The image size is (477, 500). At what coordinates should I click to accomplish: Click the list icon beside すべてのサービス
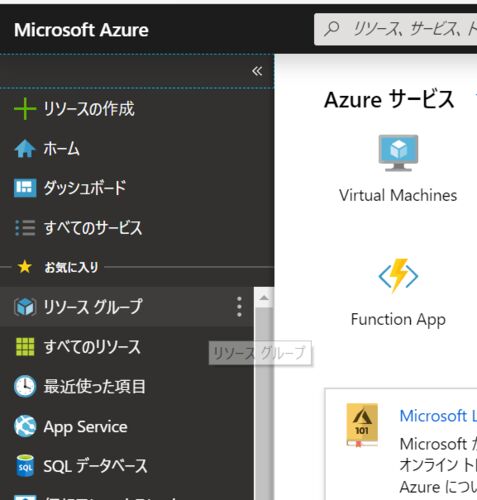(x=25, y=228)
